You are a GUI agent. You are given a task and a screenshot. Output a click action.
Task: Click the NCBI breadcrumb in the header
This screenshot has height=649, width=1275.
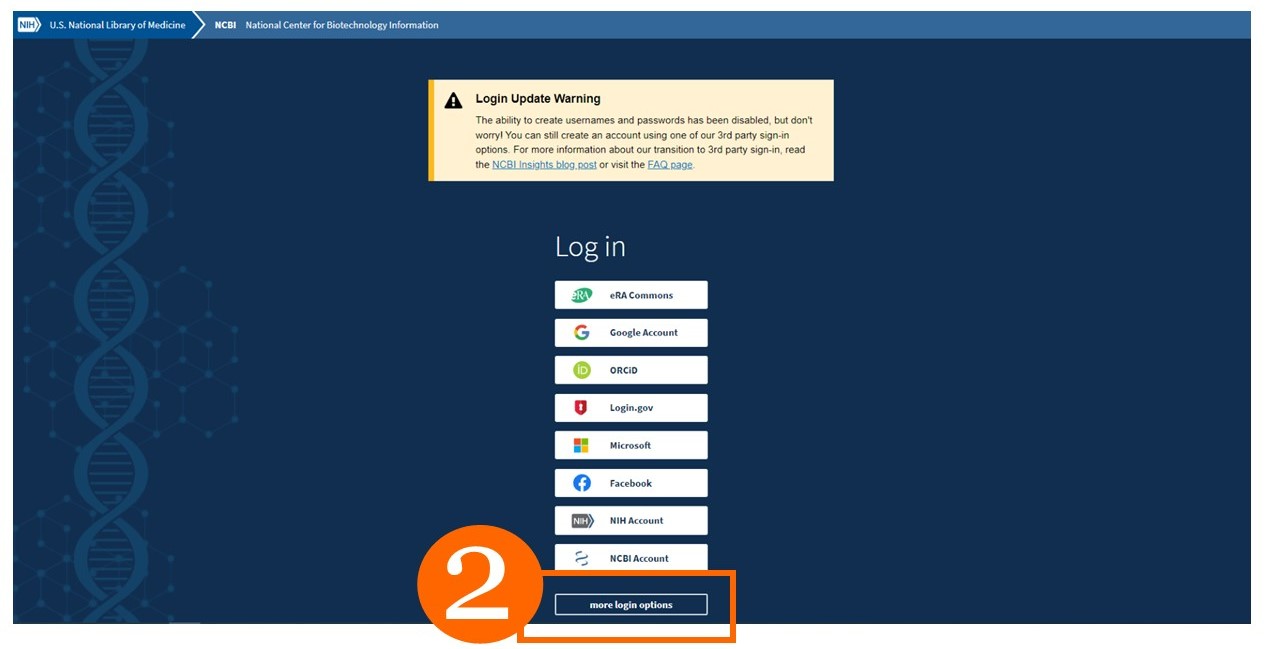pos(224,24)
